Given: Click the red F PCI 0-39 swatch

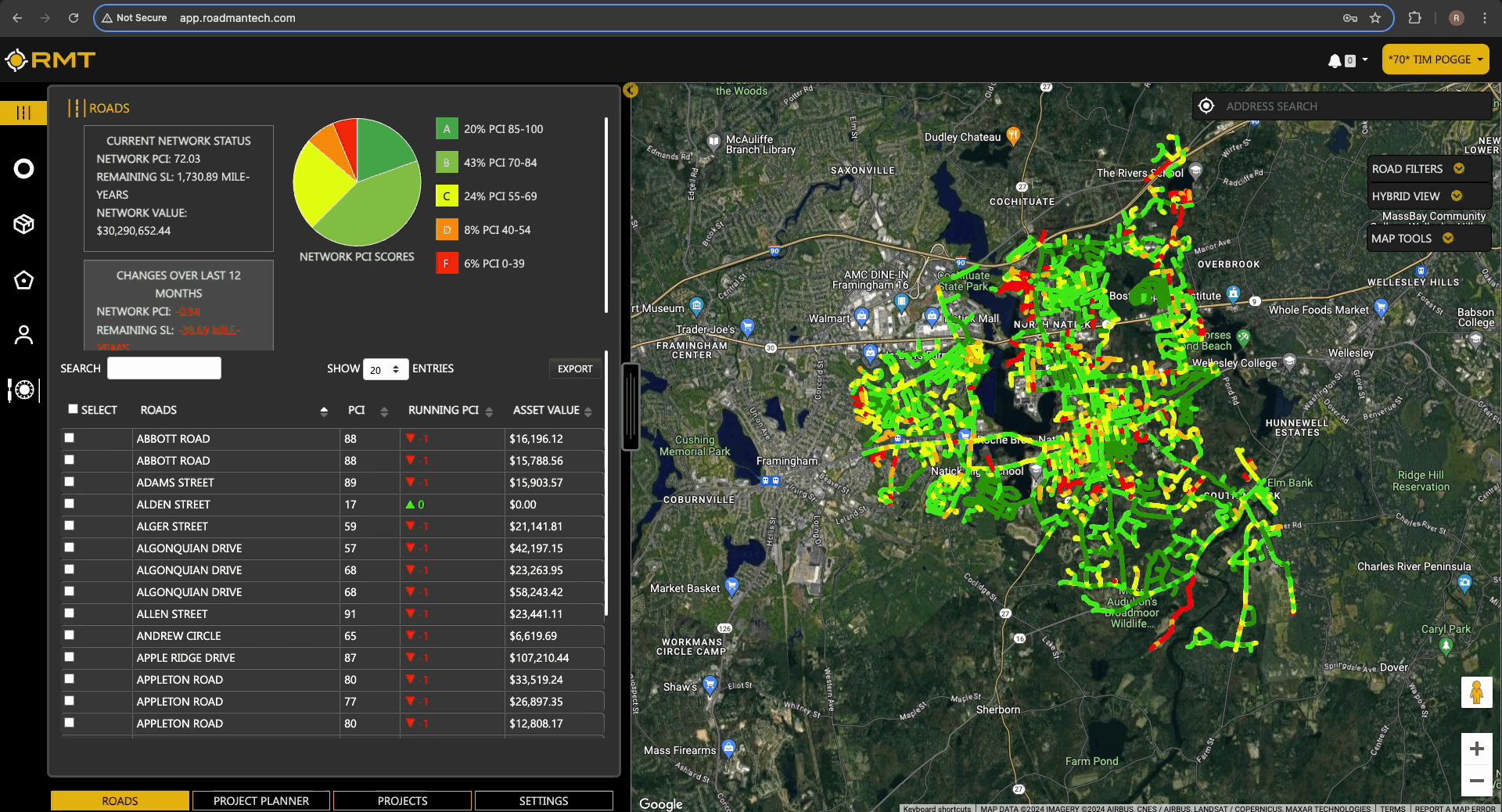Looking at the screenshot, I should click(x=447, y=264).
